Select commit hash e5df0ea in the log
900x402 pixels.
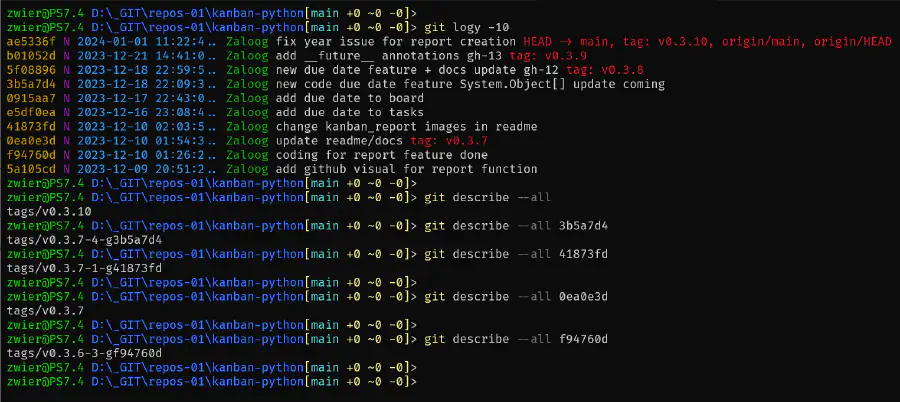click(32, 113)
